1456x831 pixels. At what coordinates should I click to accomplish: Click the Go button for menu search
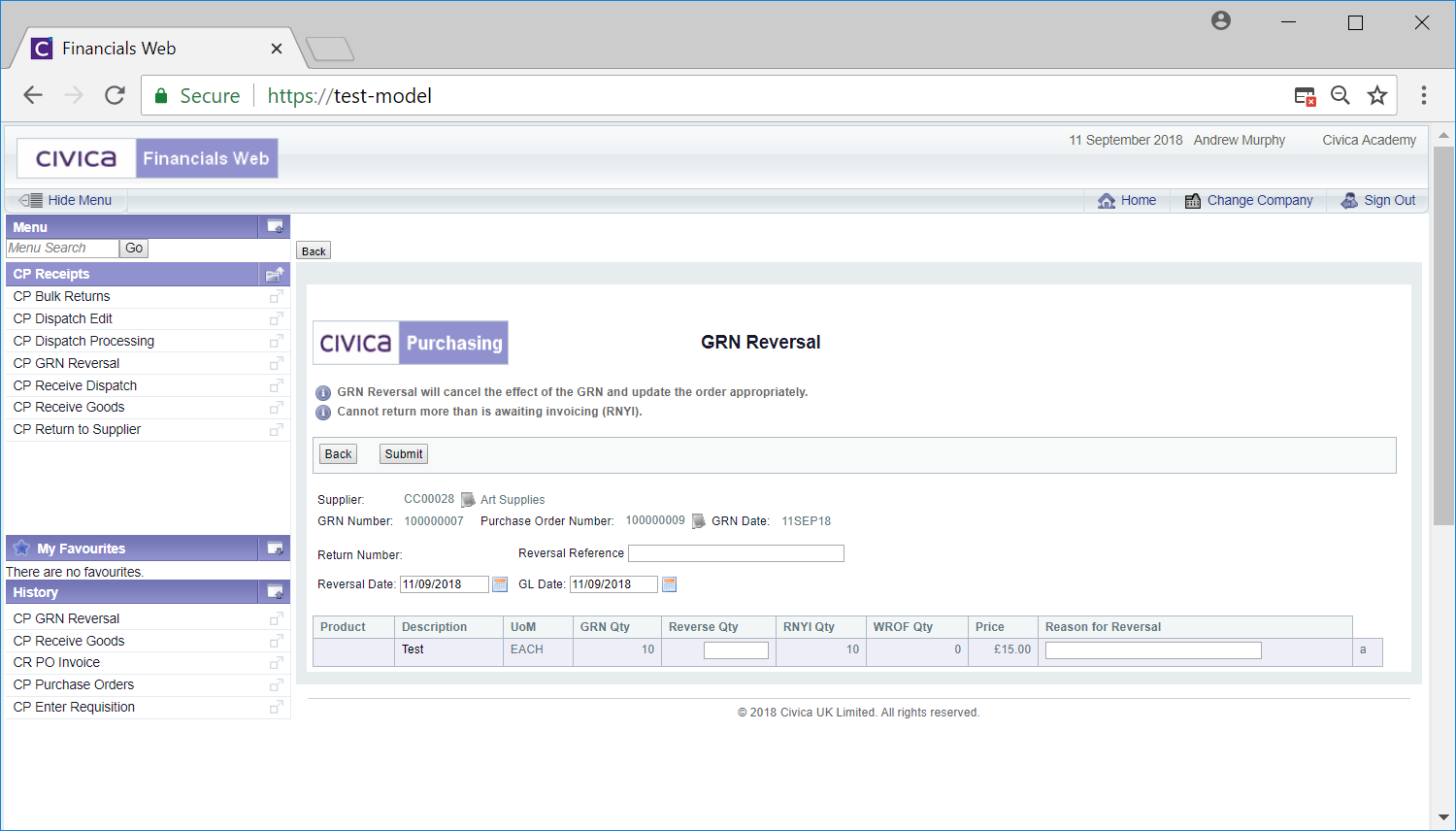click(134, 249)
